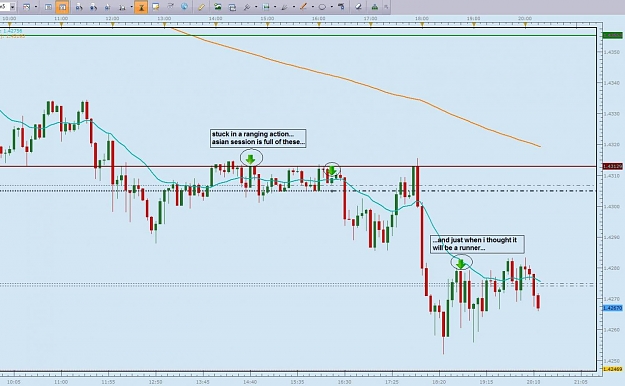The image size is (625, 386).
Task: Click the 18:20 time axis label
Action: coord(439,382)
